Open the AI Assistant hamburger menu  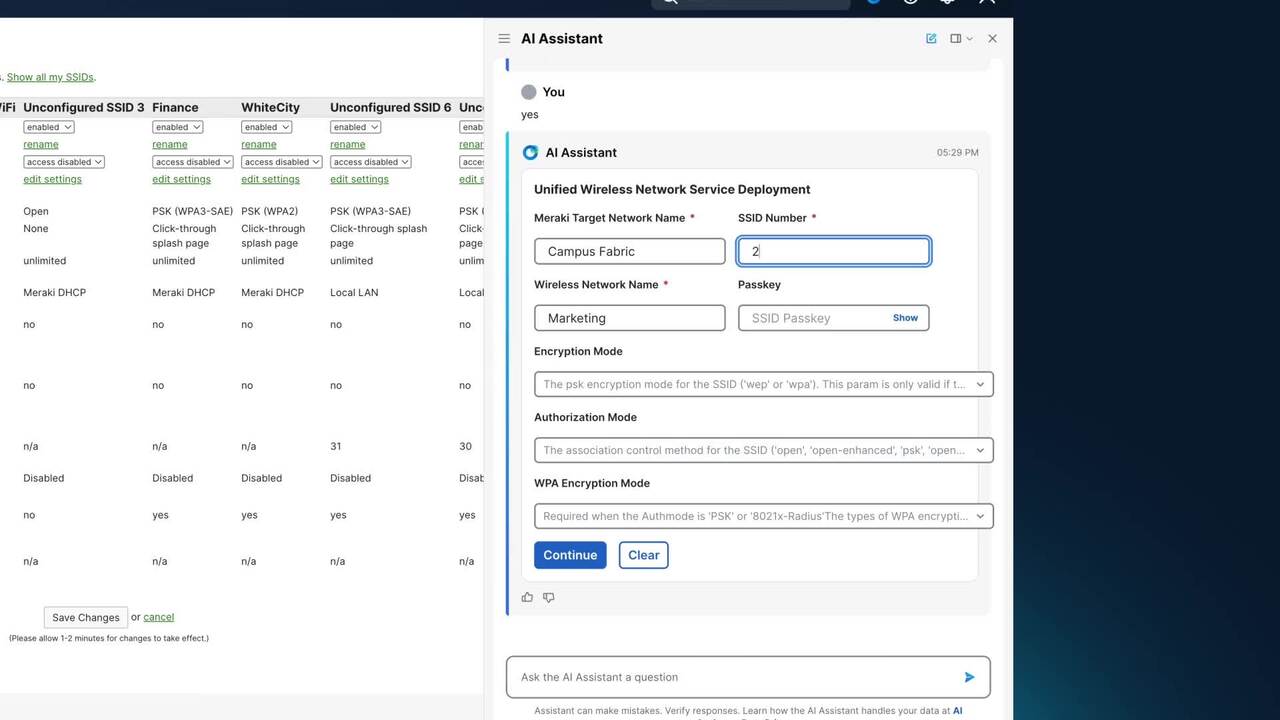click(504, 39)
